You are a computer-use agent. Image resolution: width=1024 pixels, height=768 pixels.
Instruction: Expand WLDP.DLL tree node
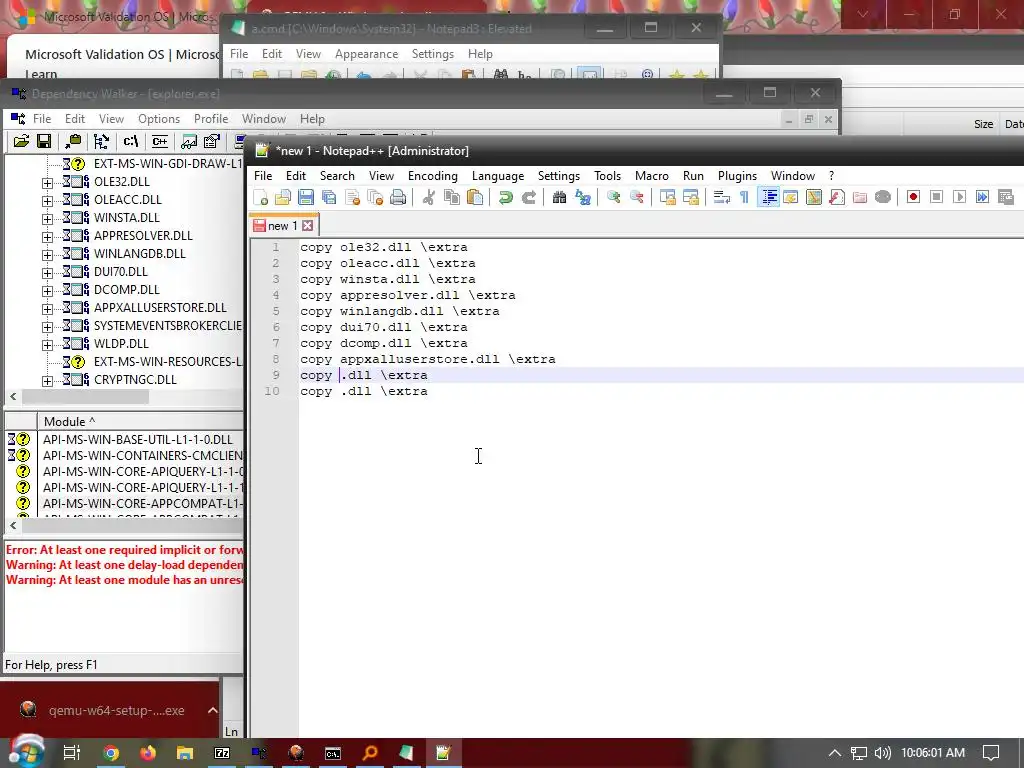coord(47,345)
